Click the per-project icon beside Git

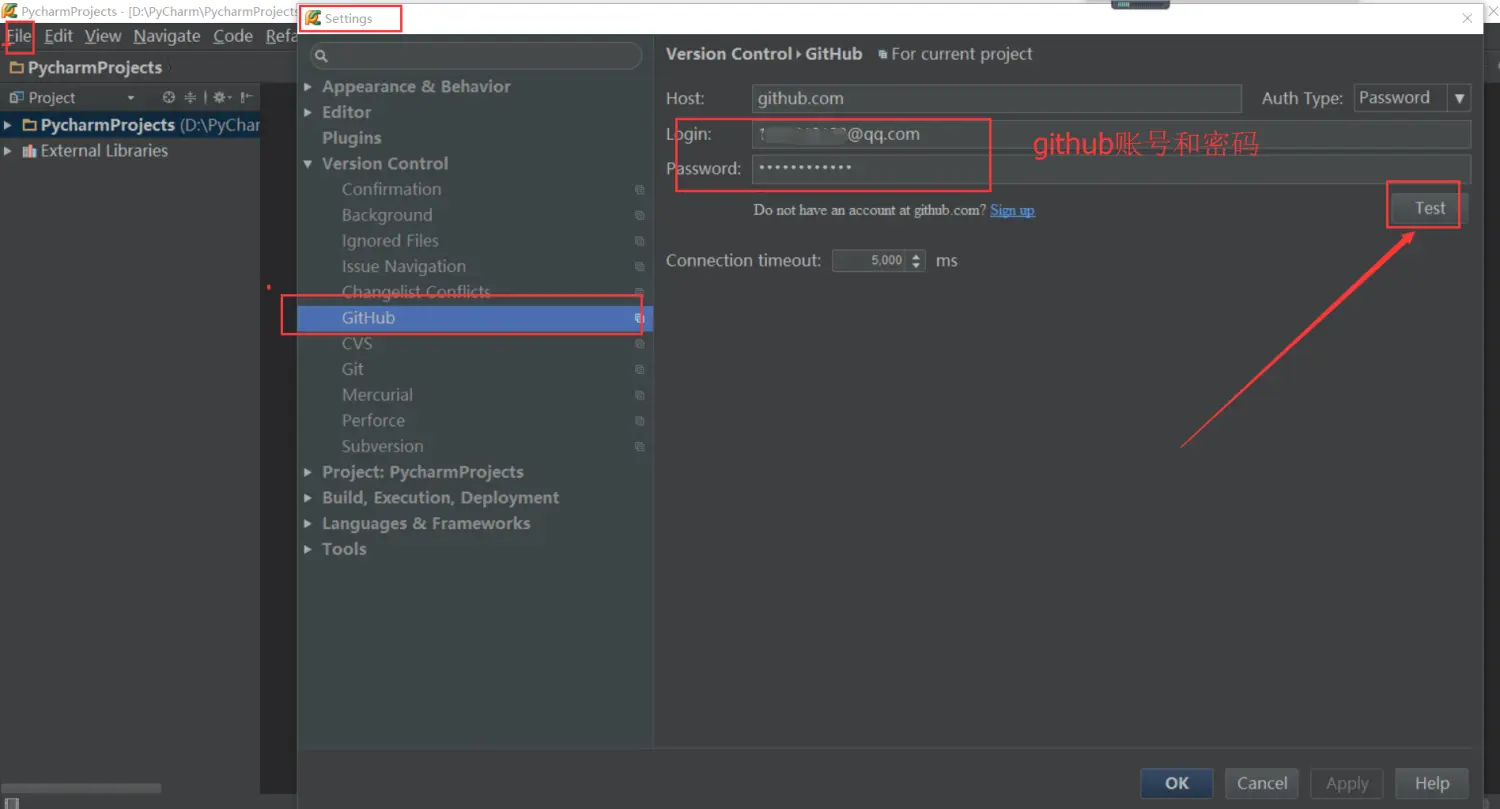point(640,370)
